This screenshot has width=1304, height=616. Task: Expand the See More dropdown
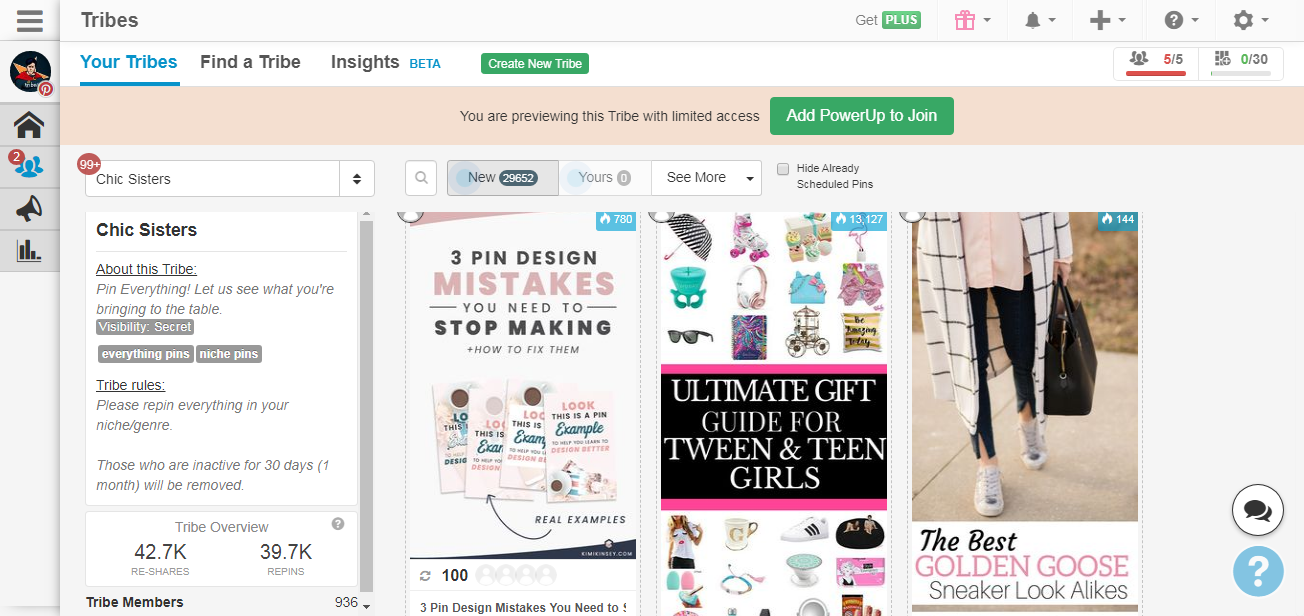click(706, 178)
